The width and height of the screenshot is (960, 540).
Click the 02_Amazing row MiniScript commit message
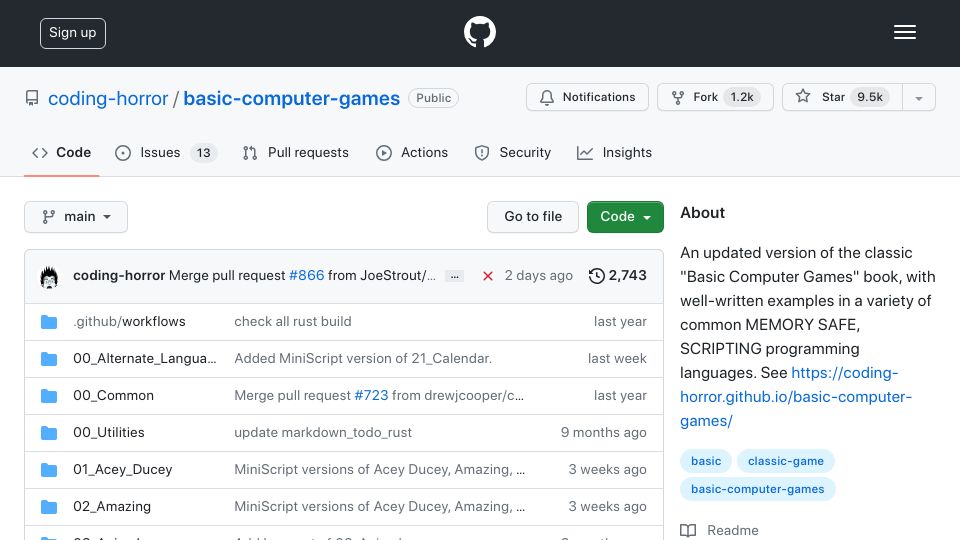tap(380, 506)
